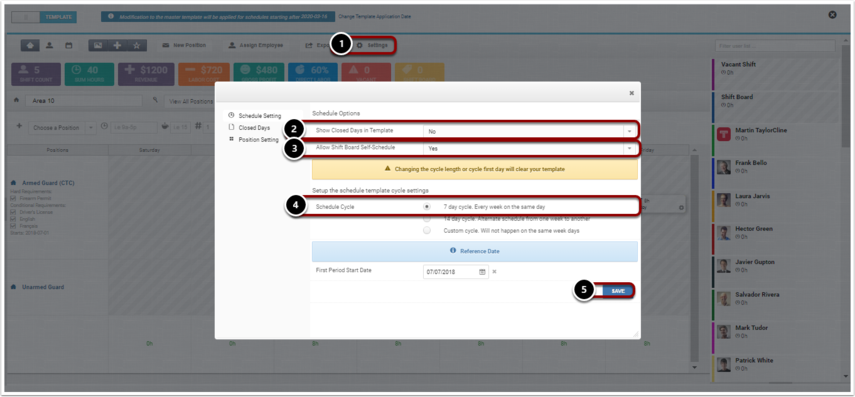The image size is (855, 397).
Task: Click the Positions column header
Action: coord(57,150)
